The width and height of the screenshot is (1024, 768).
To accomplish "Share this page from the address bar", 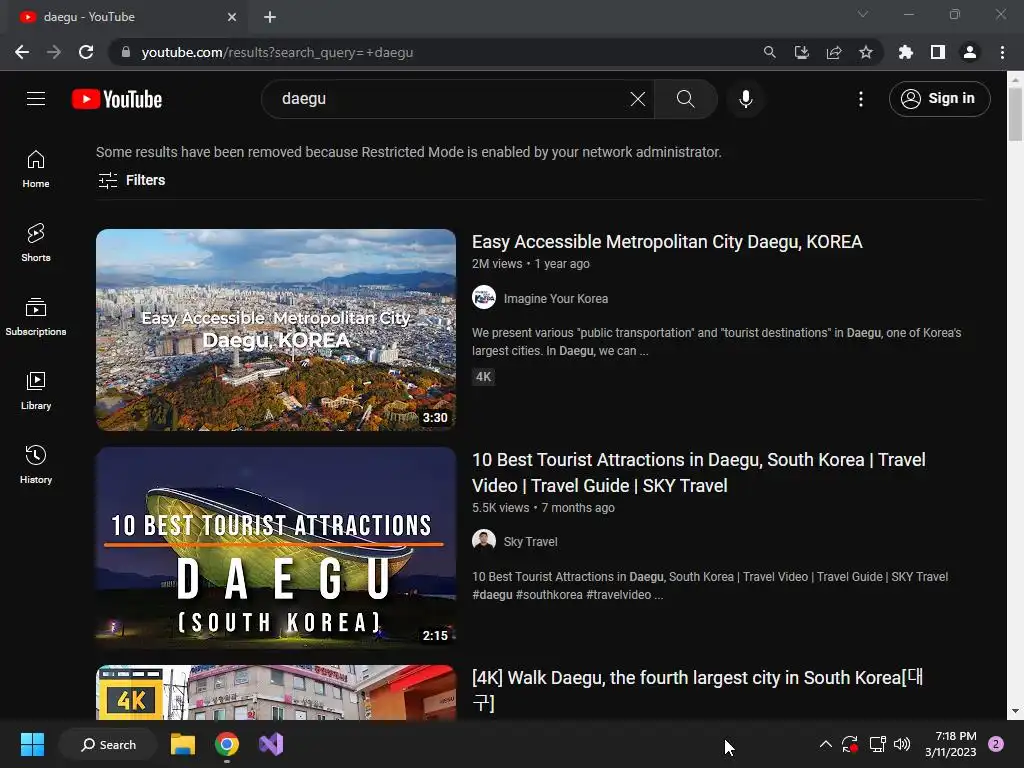I will pyautogui.click(x=833, y=52).
